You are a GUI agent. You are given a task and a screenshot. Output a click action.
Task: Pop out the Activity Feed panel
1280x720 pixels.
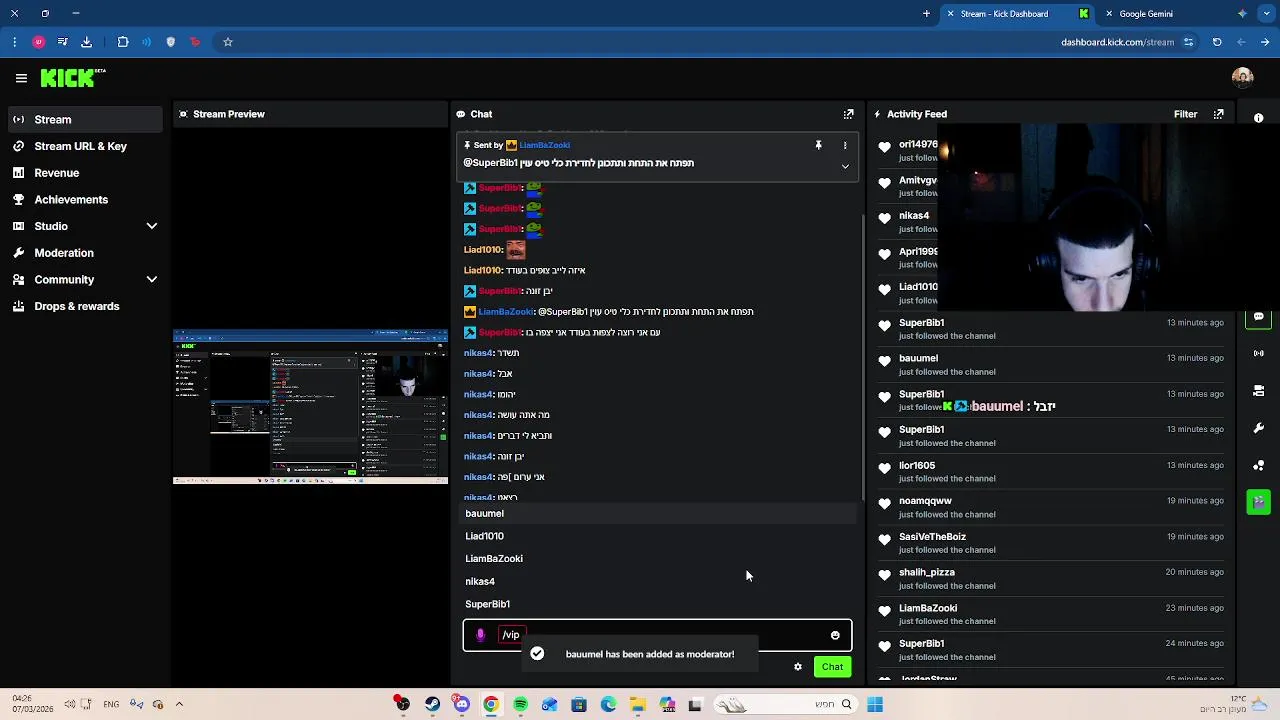click(x=1218, y=114)
